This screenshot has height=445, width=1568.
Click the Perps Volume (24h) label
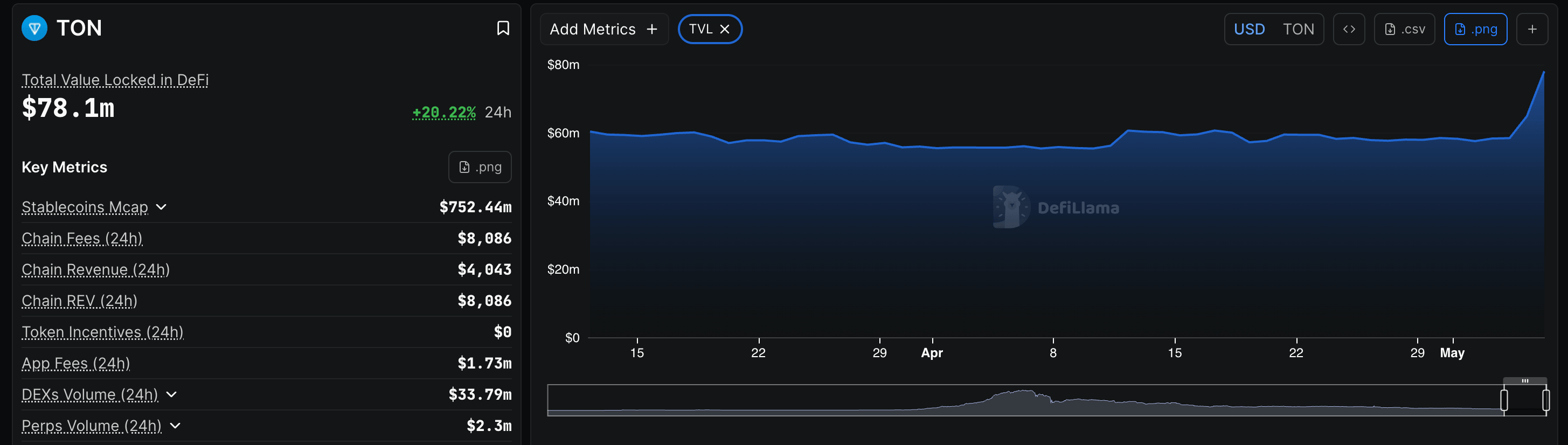(x=91, y=426)
